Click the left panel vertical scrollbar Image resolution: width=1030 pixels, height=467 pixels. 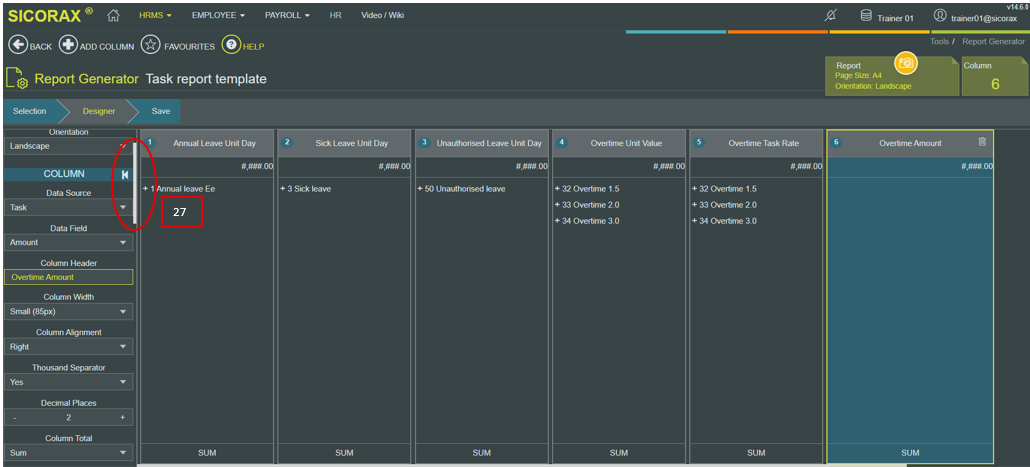pos(135,184)
